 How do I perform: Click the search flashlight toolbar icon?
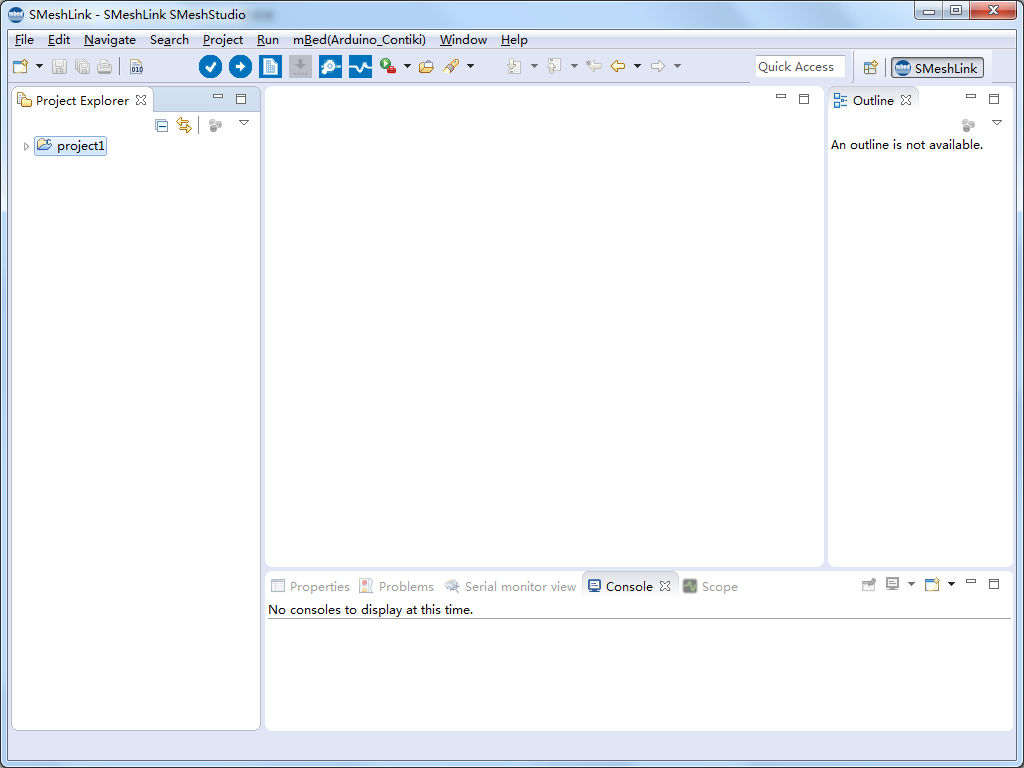coord(451,66)
